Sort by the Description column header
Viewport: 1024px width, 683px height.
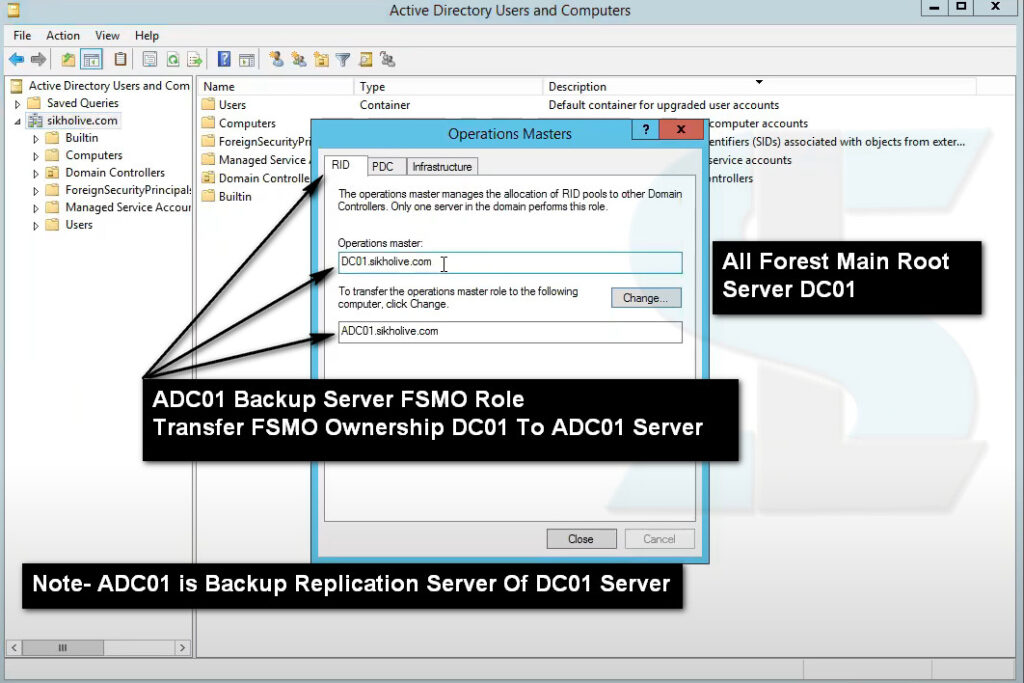(760, 86)
